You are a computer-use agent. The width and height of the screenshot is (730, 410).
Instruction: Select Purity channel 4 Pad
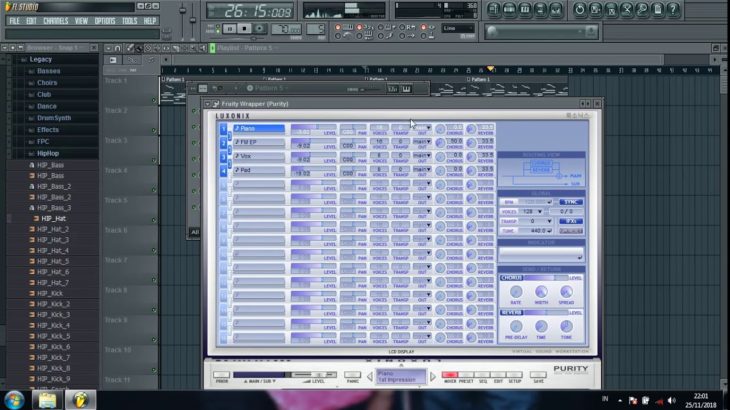[x=259, y=170]
